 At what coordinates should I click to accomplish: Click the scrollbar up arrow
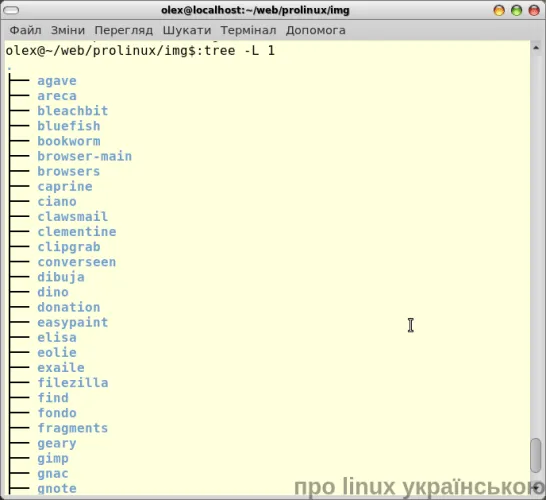[x=536, y=48]
